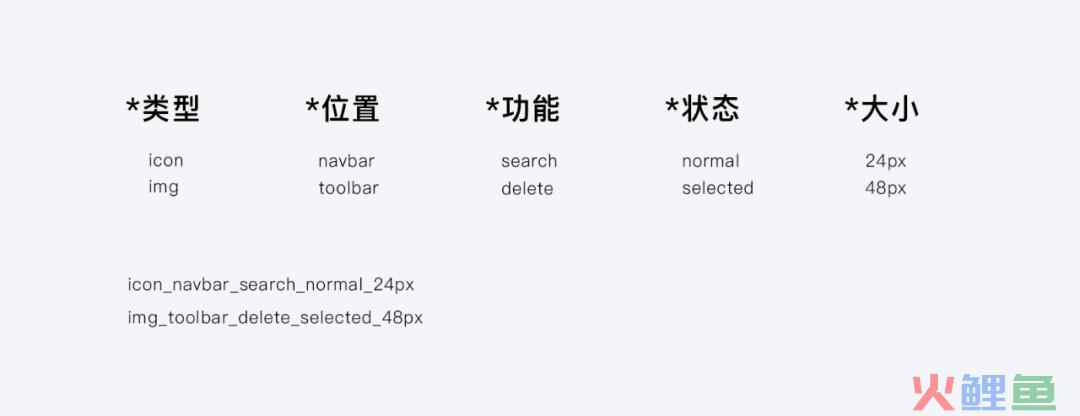Viewport: 1080px width, 416px height.
Task: Click the normal state text
Action: [711, 161]
